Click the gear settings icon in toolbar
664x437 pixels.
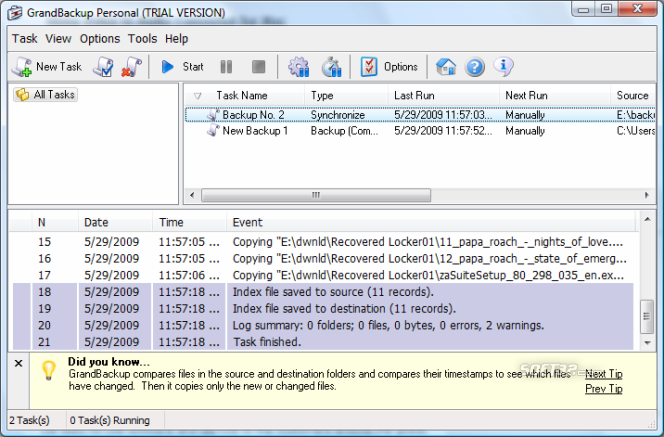298,66
